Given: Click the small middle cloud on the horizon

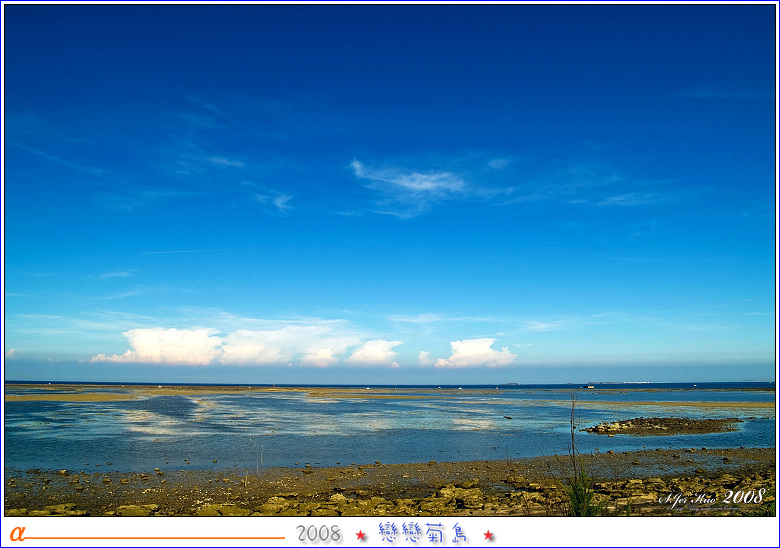Looking at the screenshot, I should (375, 352).
